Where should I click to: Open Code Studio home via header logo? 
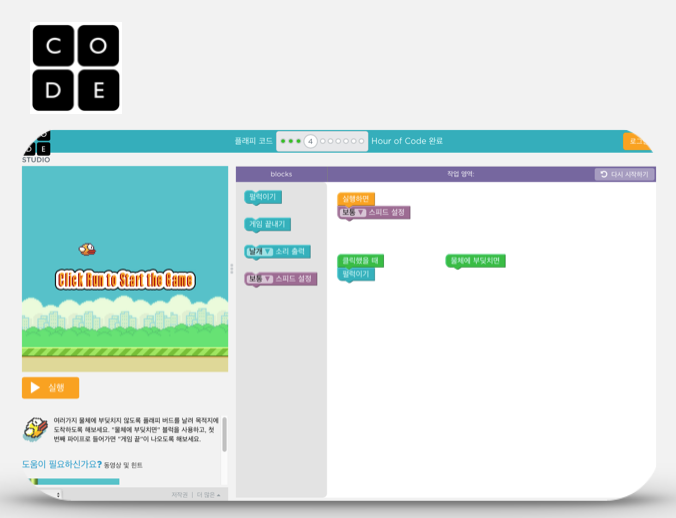click(x=36, y=147)
